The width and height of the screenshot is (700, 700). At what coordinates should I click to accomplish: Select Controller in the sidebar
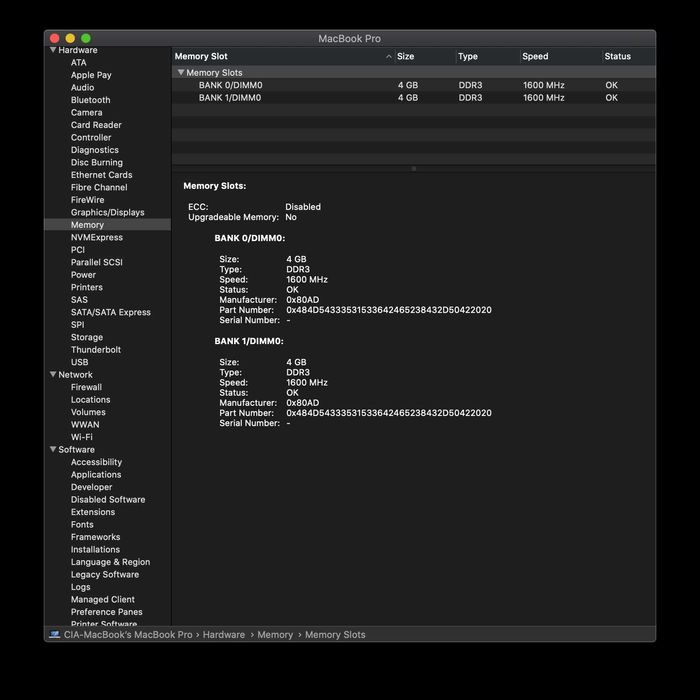[91, 138]
